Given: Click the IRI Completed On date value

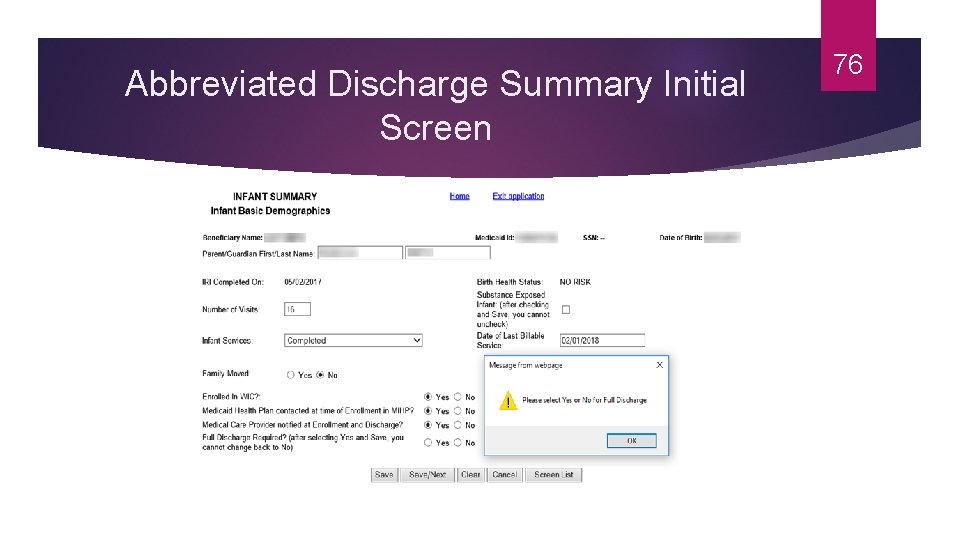Looking at the screenshot, I should [302, 282].
